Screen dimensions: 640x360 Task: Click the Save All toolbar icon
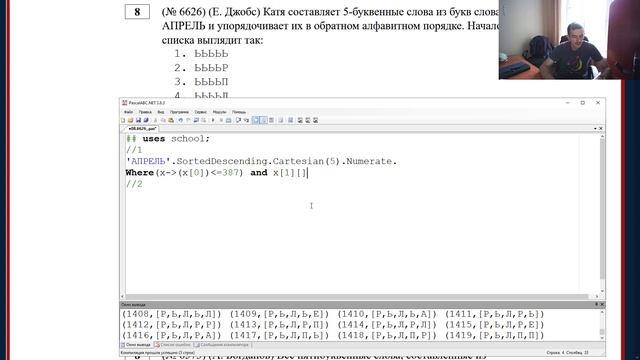(x=146, y=120)
